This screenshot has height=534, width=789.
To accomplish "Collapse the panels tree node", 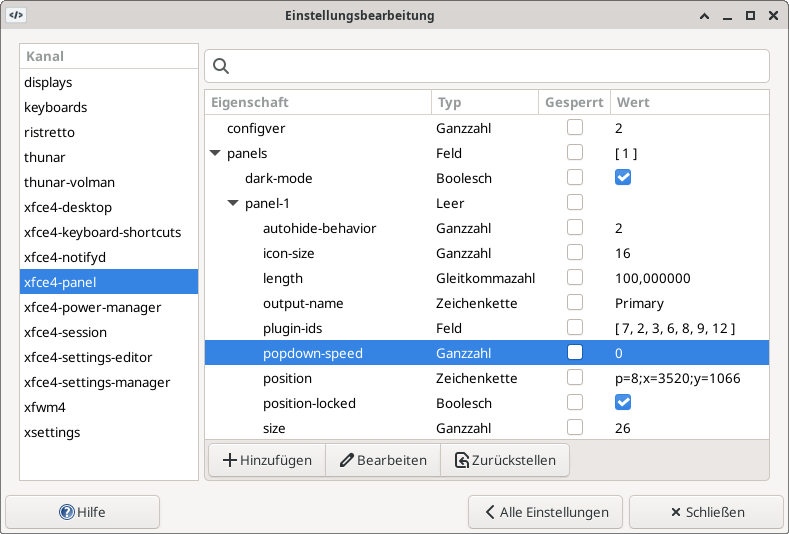I will pos(215,154).
